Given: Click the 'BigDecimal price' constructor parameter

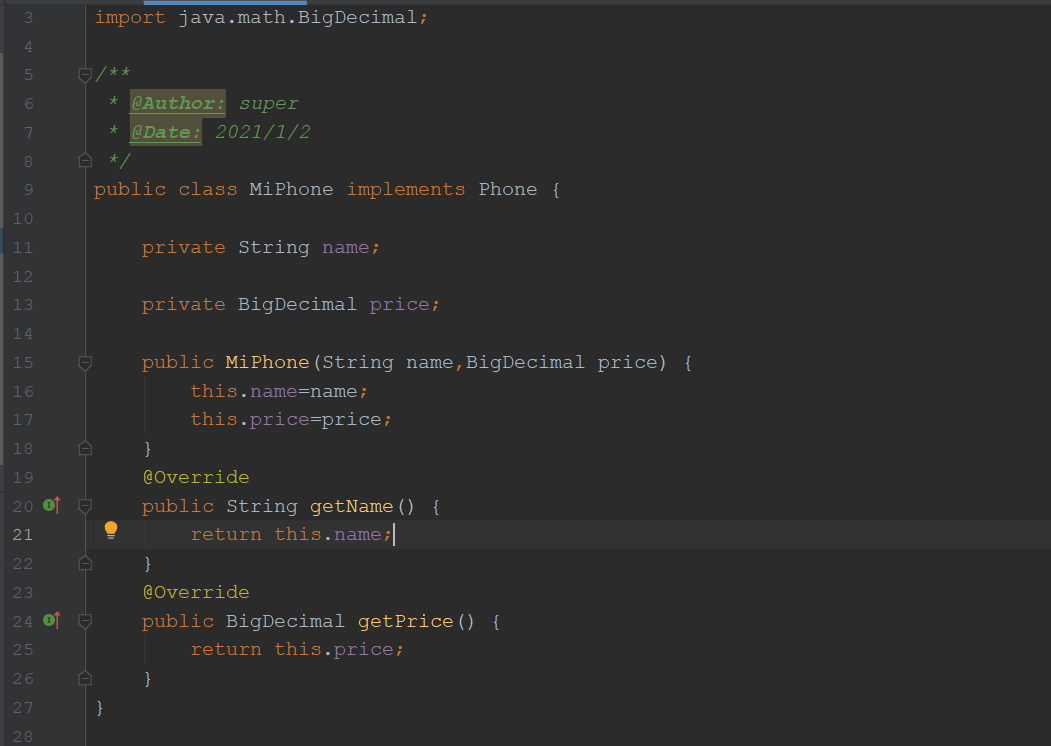Looking at the screenshot, I should pyautogui.click(x=527, y=363).
